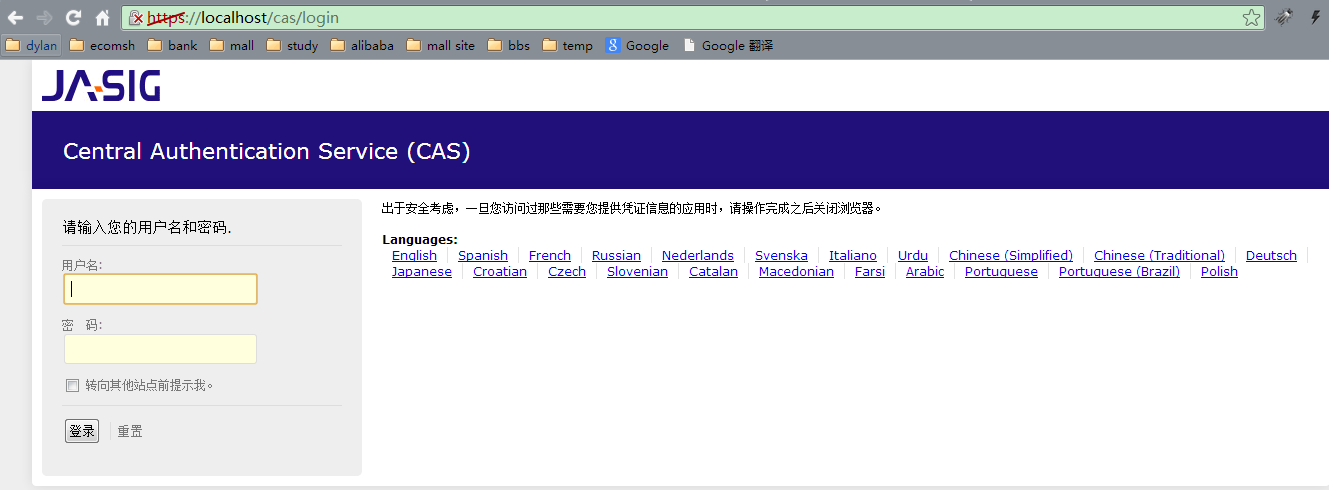Go to the browser home page icon
Image resolution: width=1329 pixels, height=490 pixels.
tap(102, 18)
